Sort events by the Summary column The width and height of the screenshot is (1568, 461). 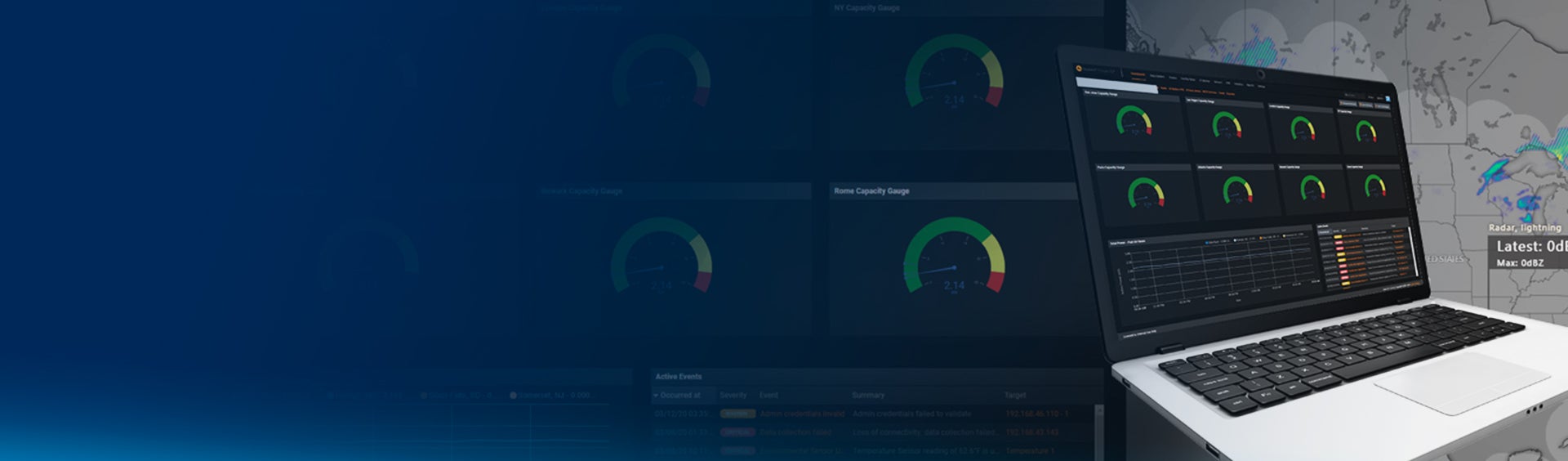868,396
